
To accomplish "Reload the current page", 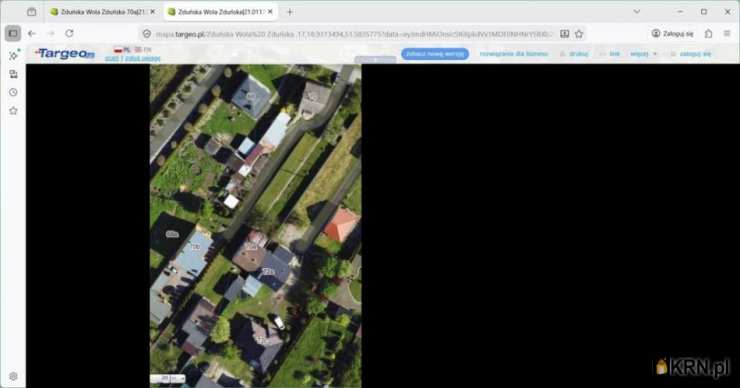I will coord(69,34).
